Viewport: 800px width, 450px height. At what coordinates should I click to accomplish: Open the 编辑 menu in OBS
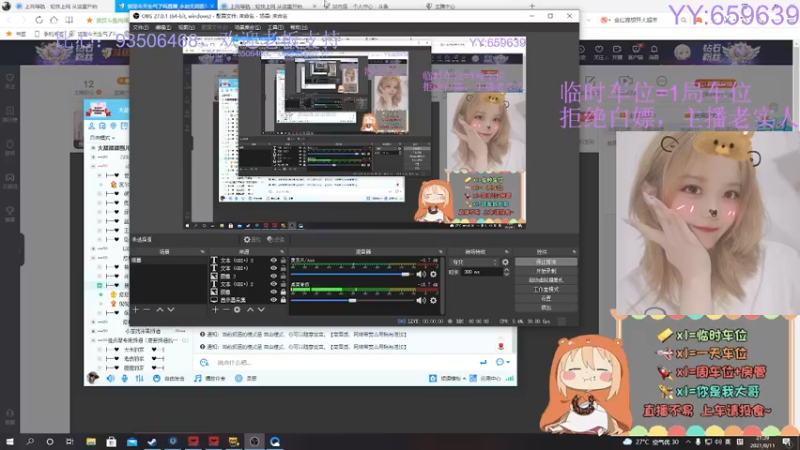pos(163,28)
